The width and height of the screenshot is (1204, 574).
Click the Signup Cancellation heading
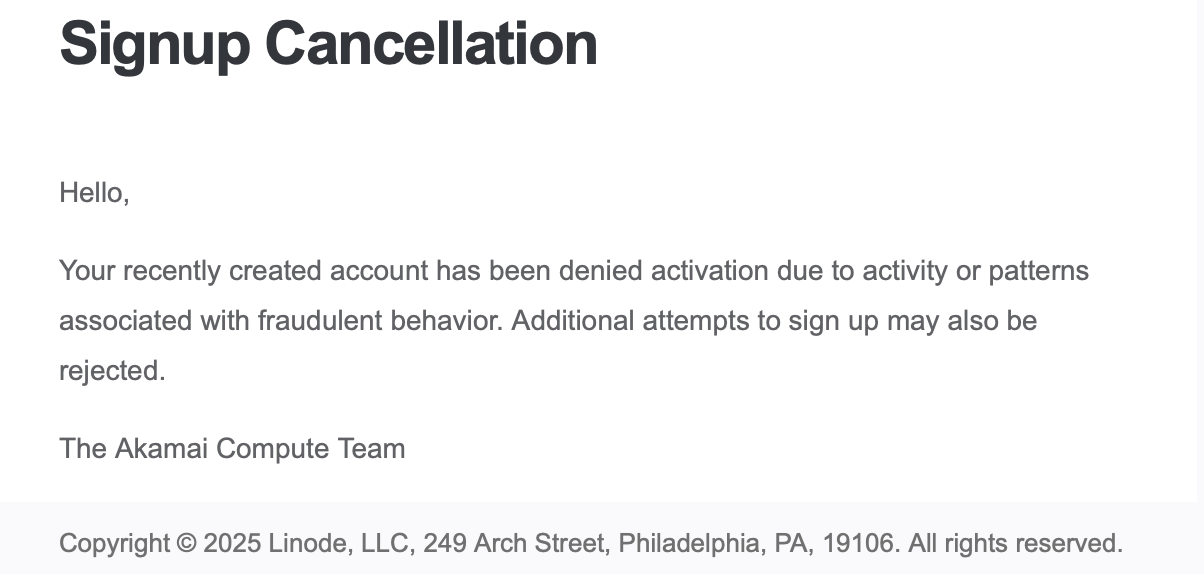328,43
